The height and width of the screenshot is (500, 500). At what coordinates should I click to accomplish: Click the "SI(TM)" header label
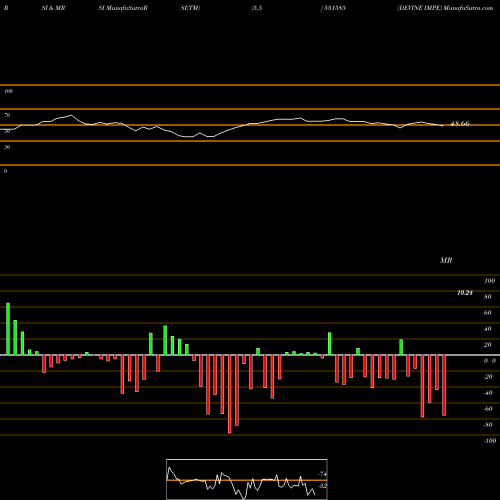click(x=190, y=8)
